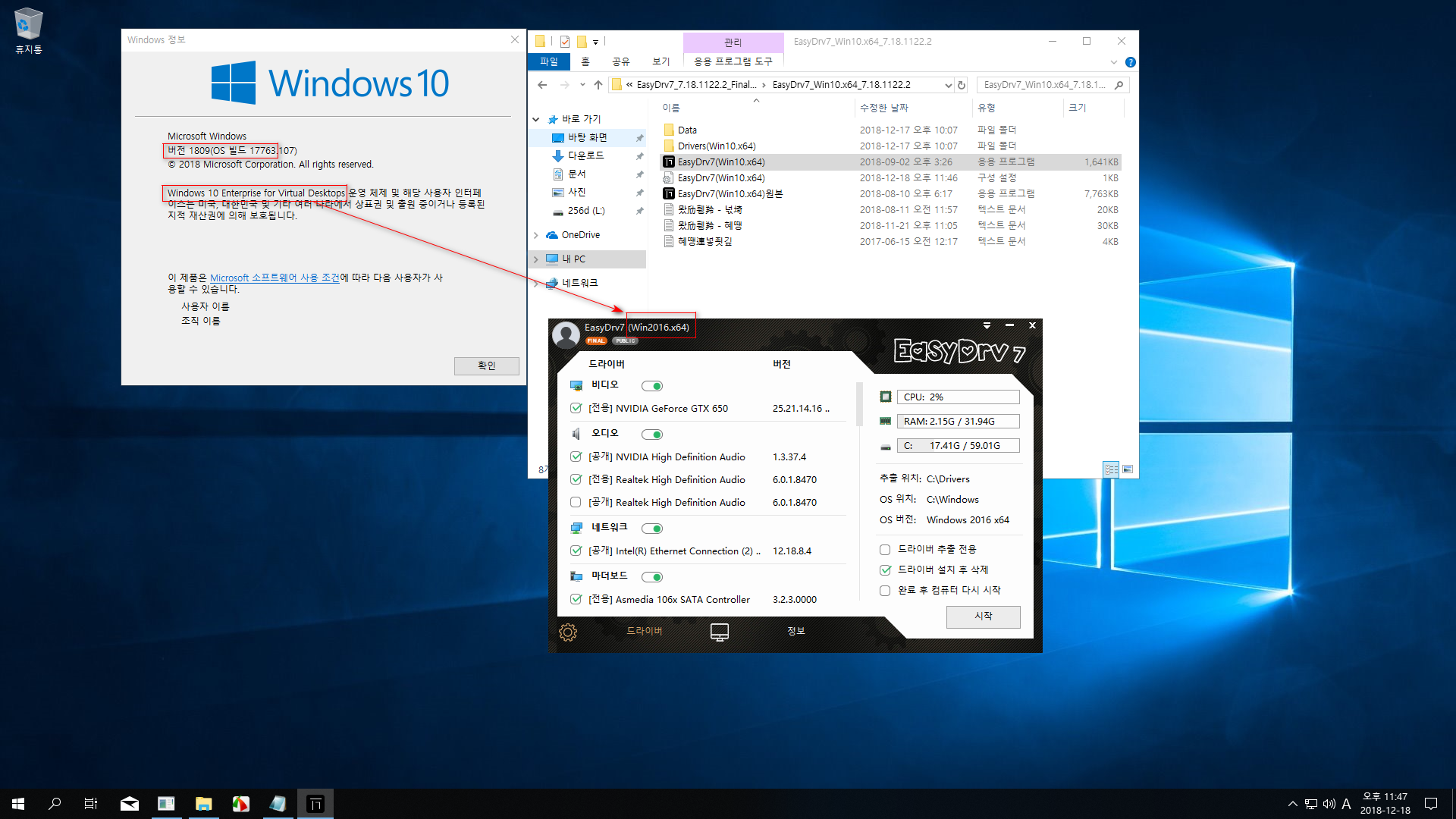Open the 파일 ribbon tab

[549, 61]
